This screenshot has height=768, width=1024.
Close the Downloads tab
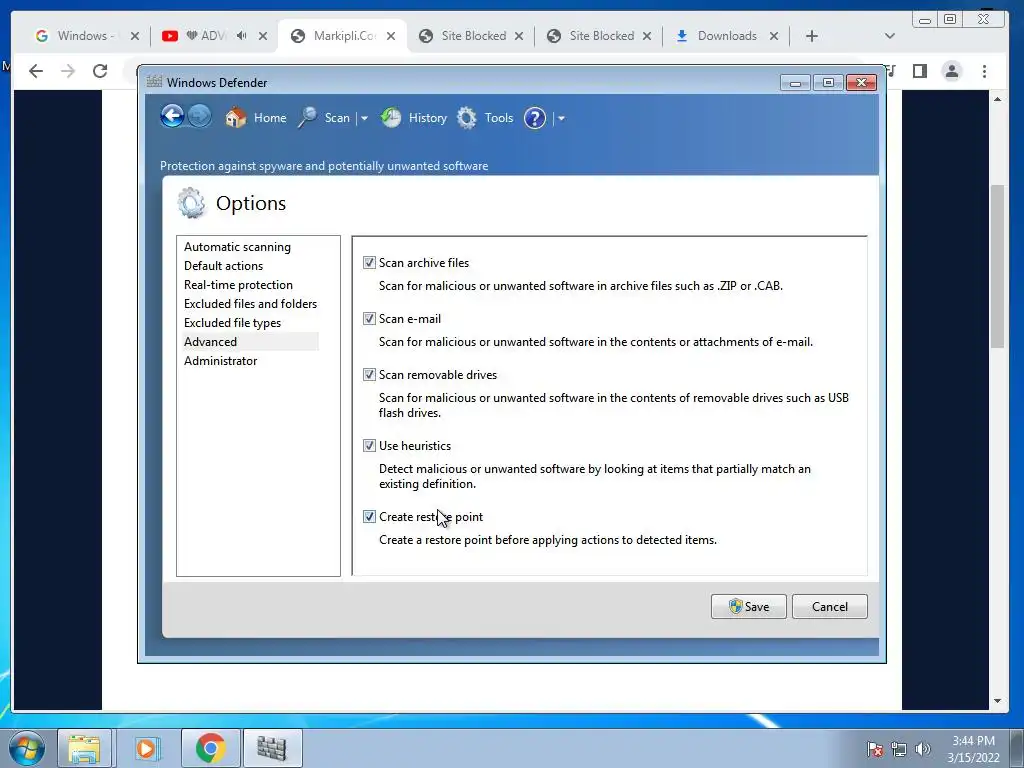tap(774, 36)
